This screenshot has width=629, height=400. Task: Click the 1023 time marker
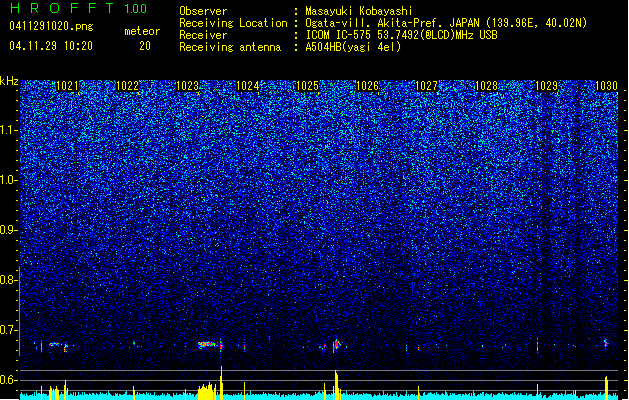[188, 86]
